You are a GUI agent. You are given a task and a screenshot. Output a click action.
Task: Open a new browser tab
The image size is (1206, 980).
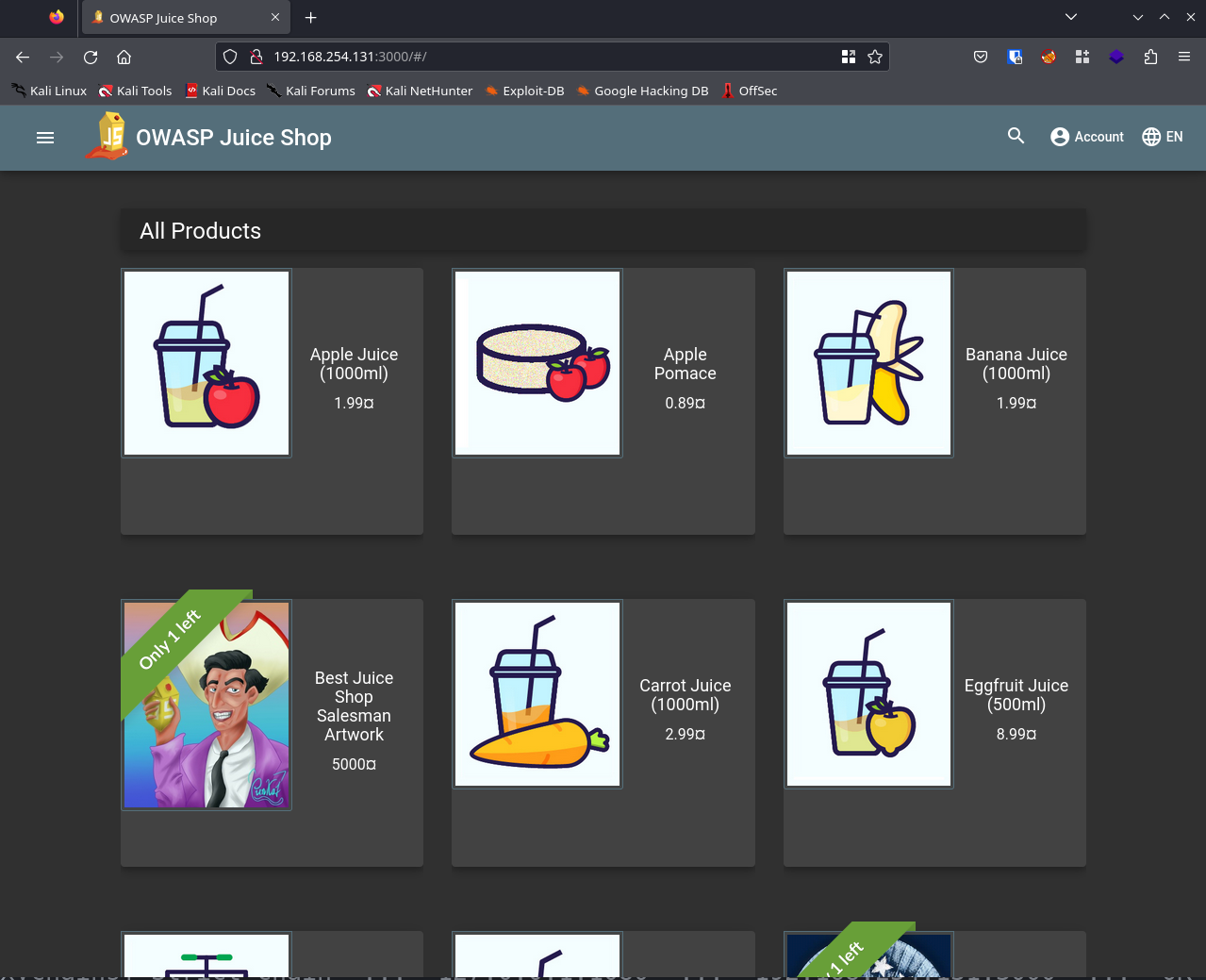tap(310, 18)
